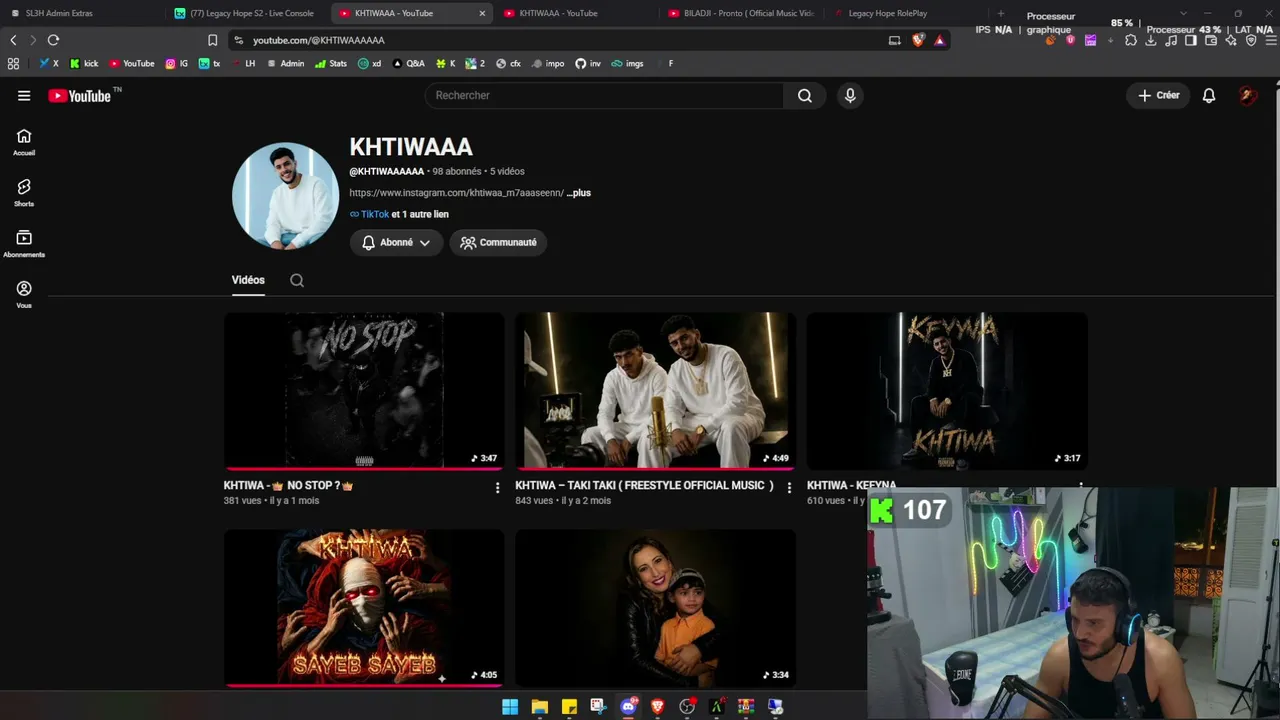Open the cfx bookmark
This screenshot has height=720, width=1280.
pos(508,63)
